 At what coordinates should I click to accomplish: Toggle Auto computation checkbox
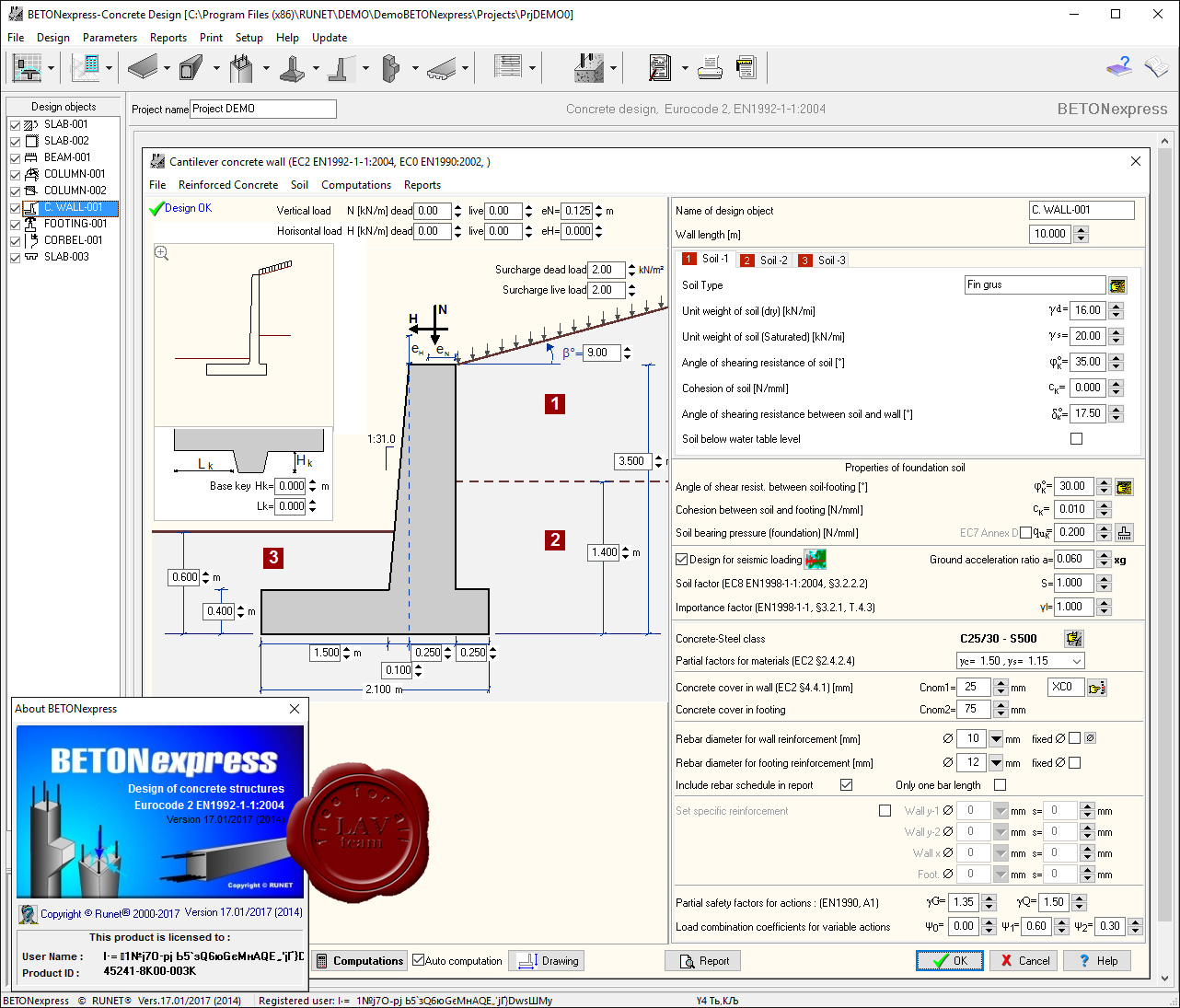click(x=419, y=960)
